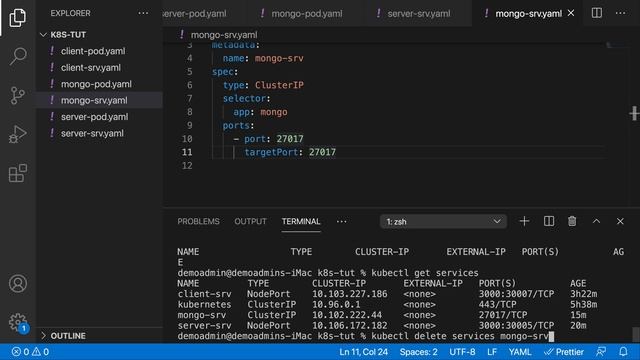Click terminal panel scrollbar

coord(636,334)
